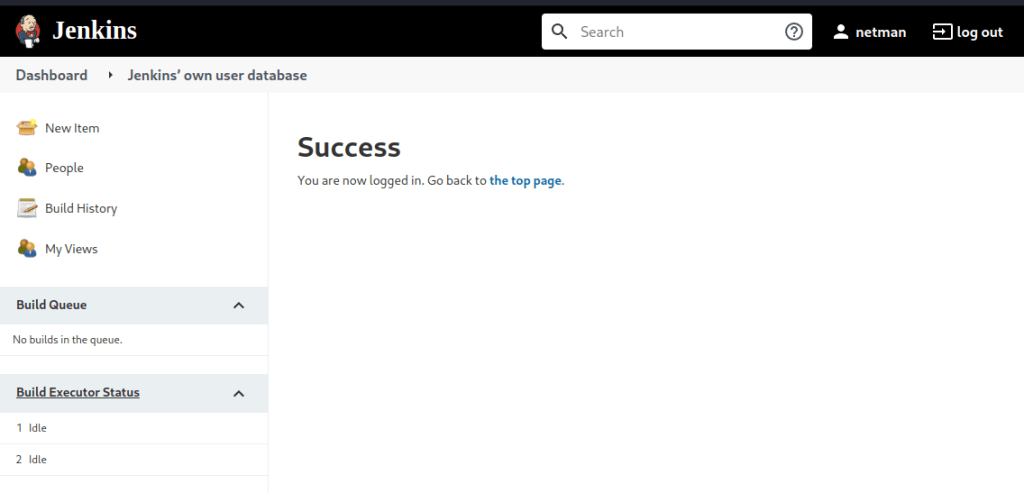Screen dimensions: 1024x493
Task: Click the log out arrow icon
Action: pos(942,32)
